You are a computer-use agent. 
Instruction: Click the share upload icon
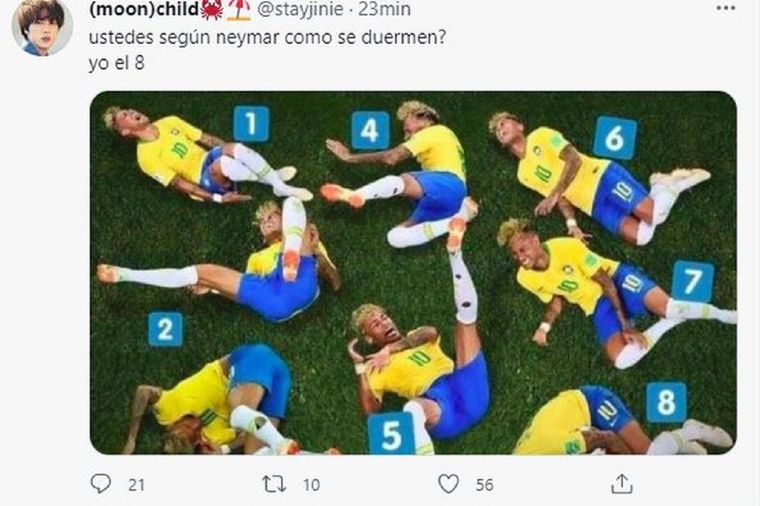point(622,484)
